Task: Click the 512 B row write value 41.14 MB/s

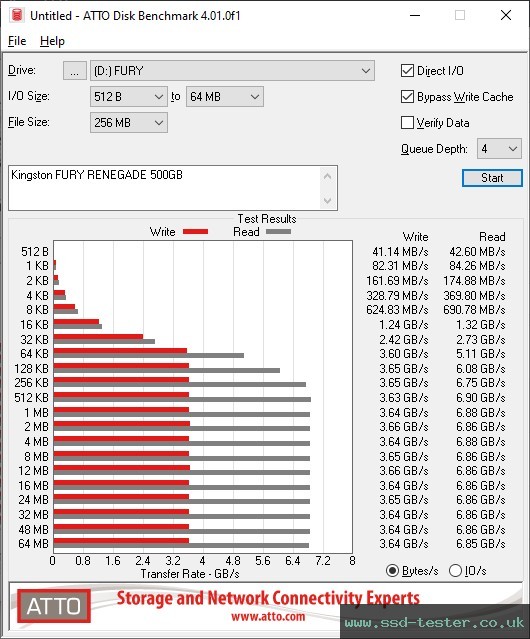Action: [400, 252]
